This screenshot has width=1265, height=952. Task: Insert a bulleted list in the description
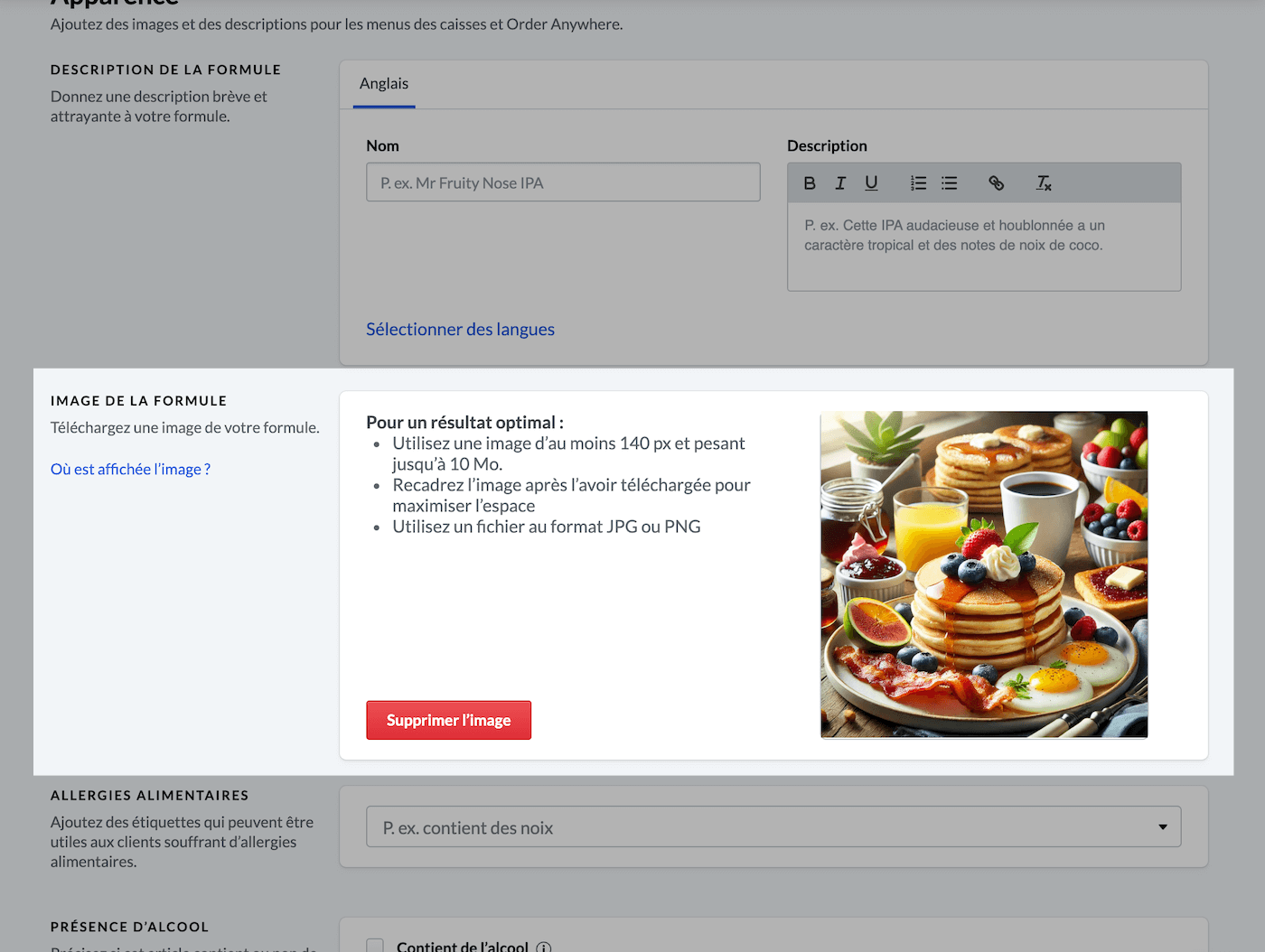[x=949, y=183]
